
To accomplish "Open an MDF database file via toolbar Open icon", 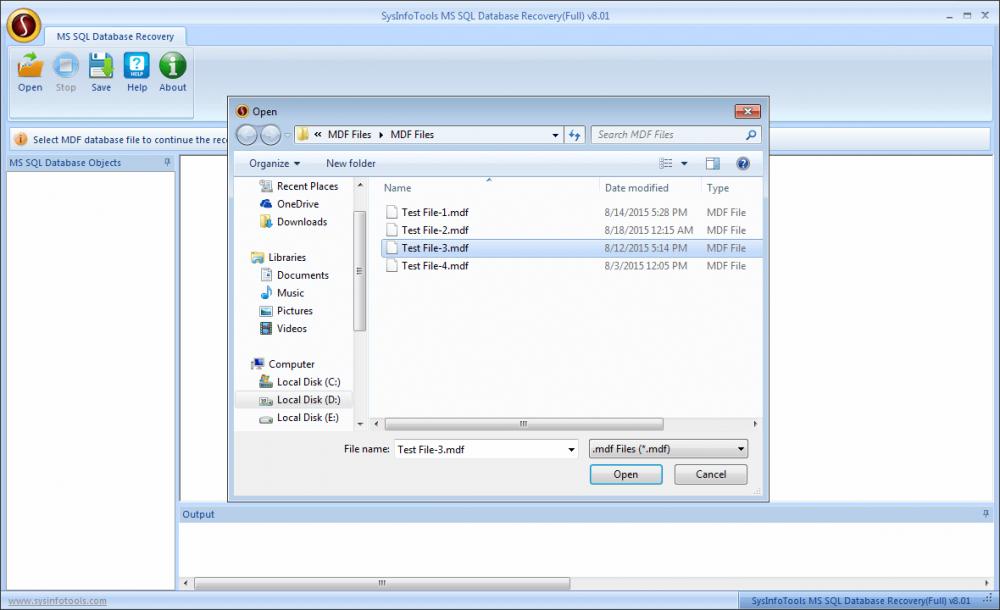I will (29, 70).
